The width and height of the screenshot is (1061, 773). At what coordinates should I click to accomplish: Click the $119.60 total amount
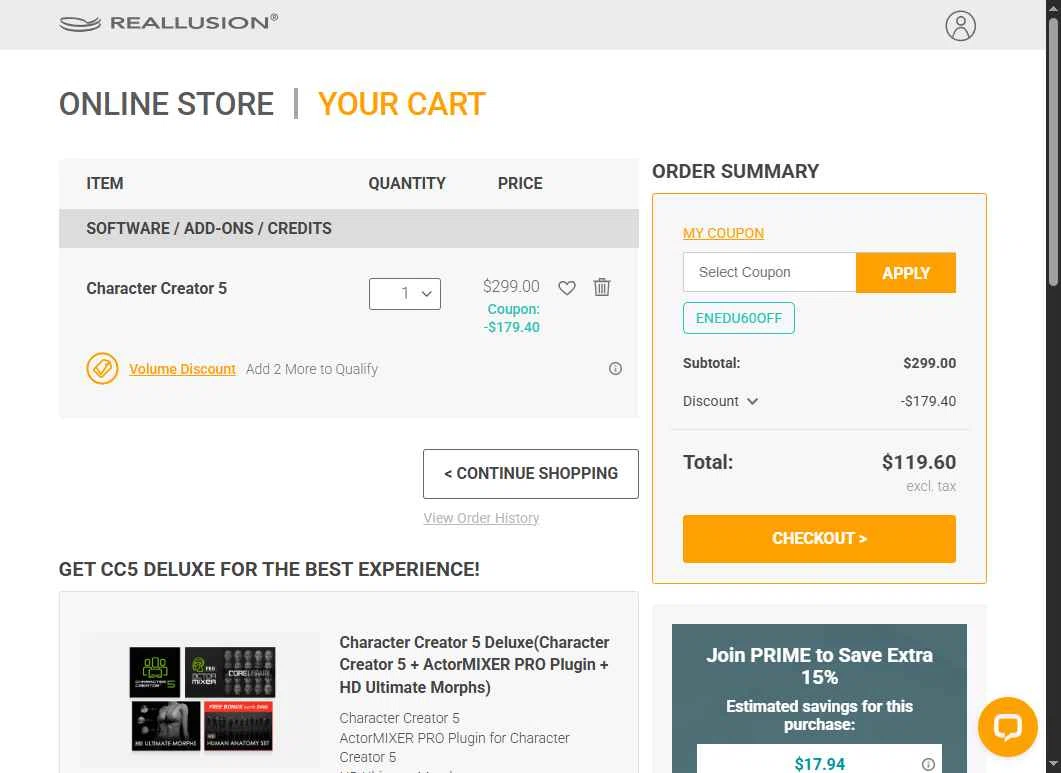pos(919,462)
